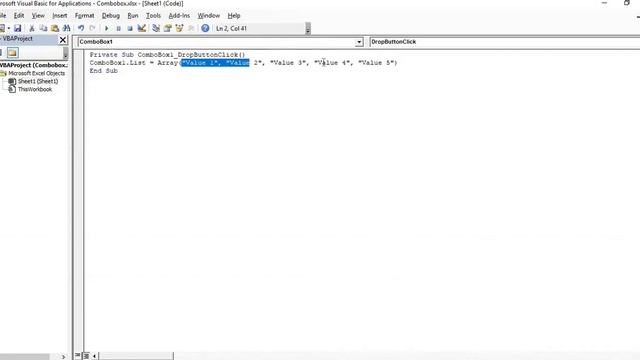Run the macro with the Run Sub play icon
640x360 pixels.
(x=107, y=28)
